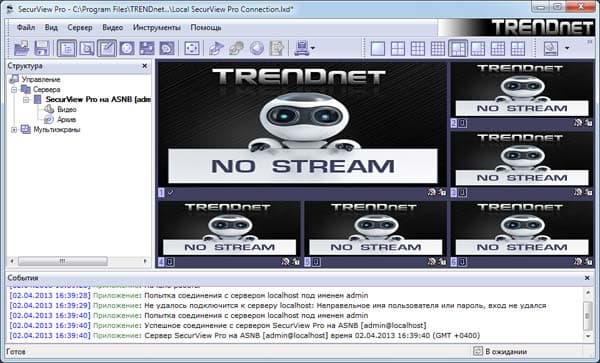Select the Мультиэкраны tree item
The image size is (600, 363).
[57, 129]
